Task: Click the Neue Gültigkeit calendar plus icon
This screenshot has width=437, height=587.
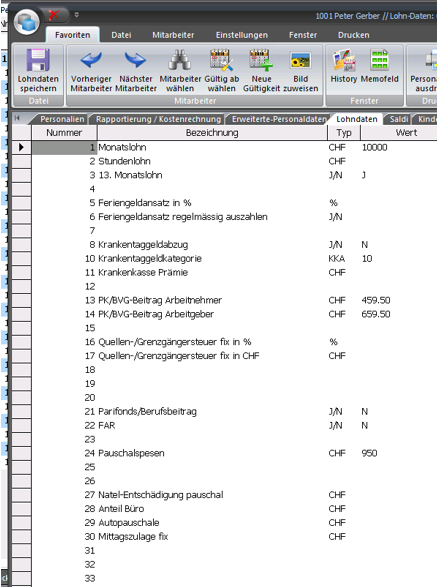Action: click(x=261, y=60)
